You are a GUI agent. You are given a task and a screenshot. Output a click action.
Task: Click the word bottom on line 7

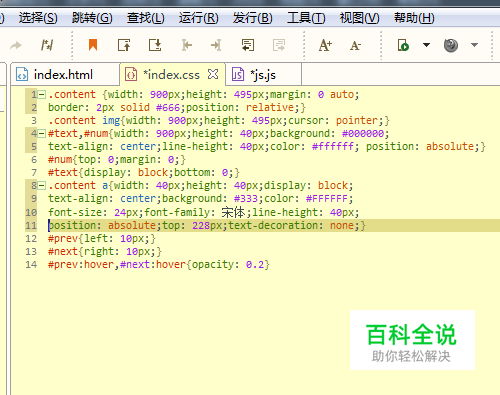192,172
